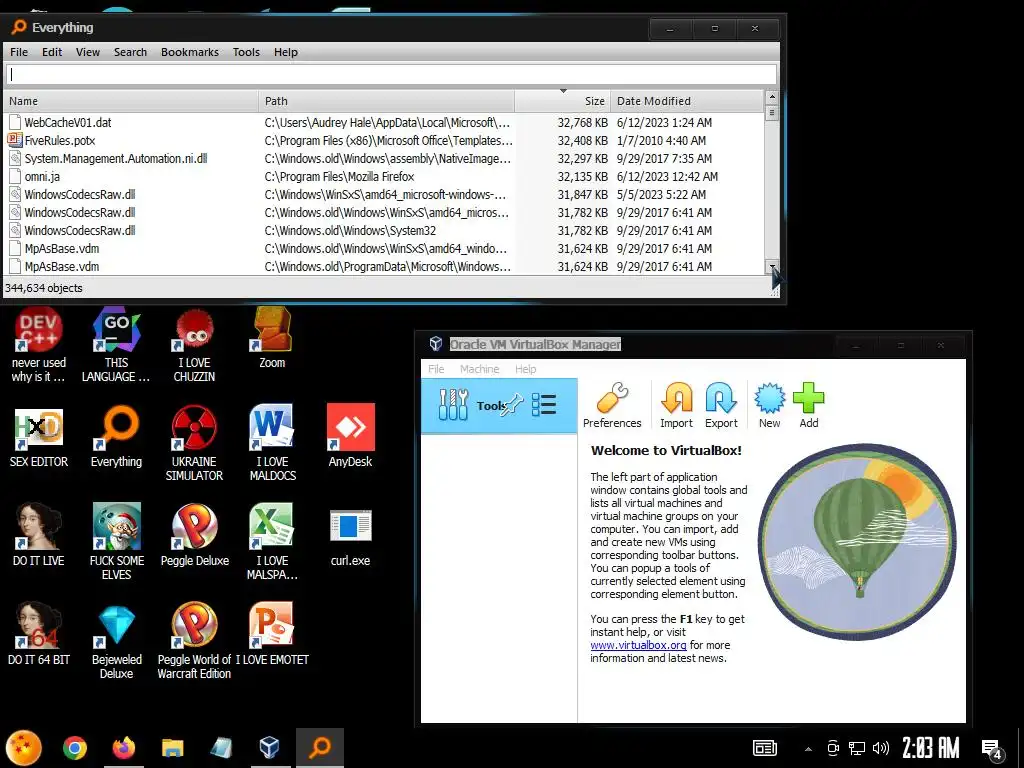The height and width of the screenshot is (768, 1024).
Task: Click the scroll down arrow in Everything results
Action: (x=772, y=266)
